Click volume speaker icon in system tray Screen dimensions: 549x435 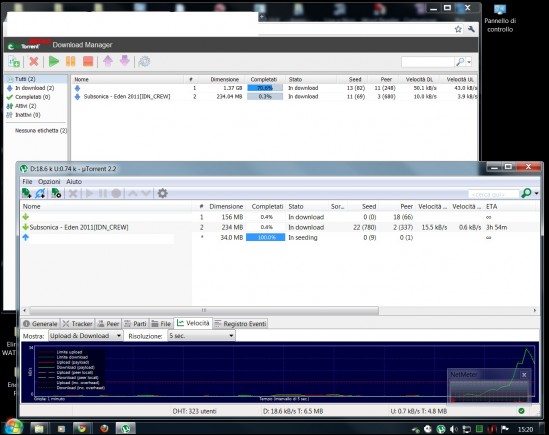454,429
